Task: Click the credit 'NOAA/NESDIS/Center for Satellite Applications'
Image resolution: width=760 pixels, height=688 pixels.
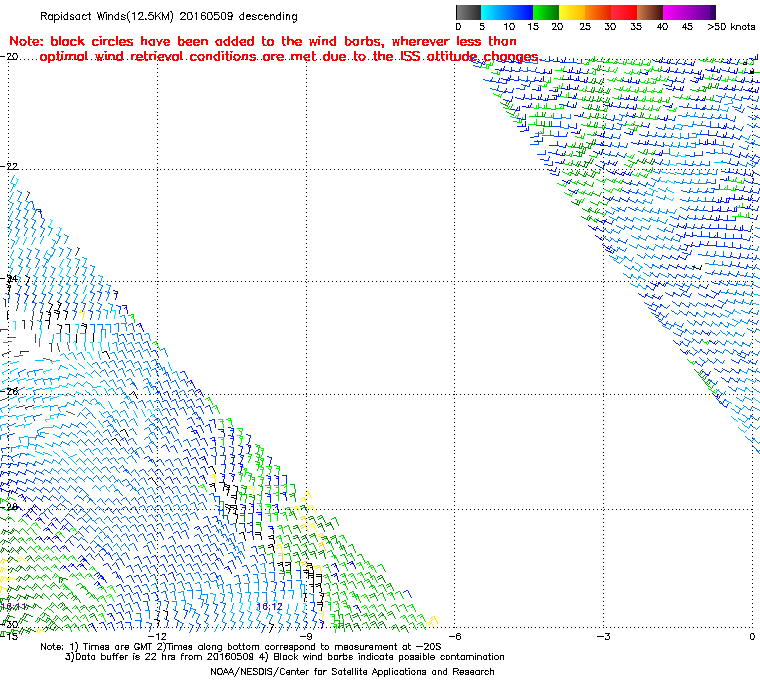Action: (319, 672)
